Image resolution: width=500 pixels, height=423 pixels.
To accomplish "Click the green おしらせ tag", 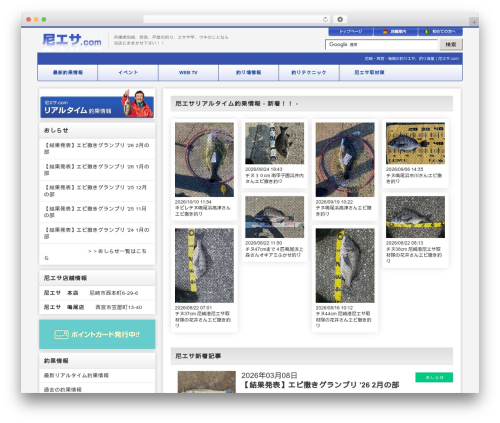I will [x=434, y=377].
